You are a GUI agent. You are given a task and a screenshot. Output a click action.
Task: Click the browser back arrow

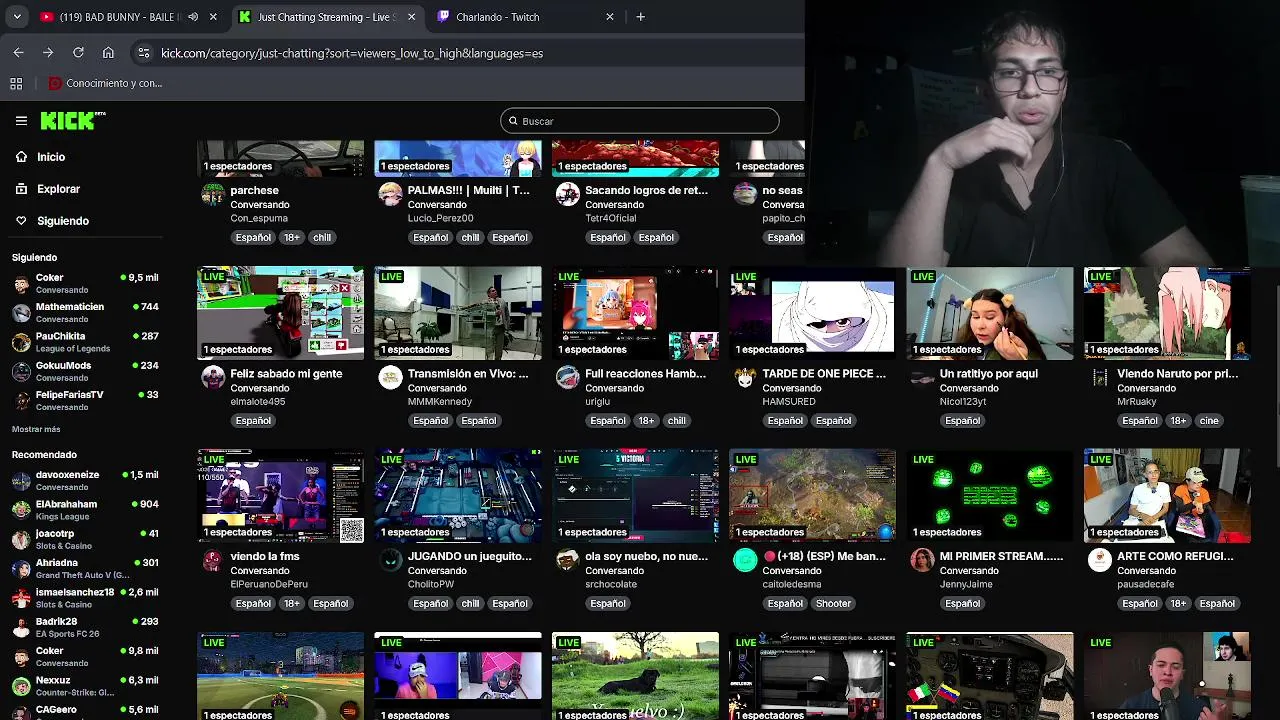click(18, 53)
